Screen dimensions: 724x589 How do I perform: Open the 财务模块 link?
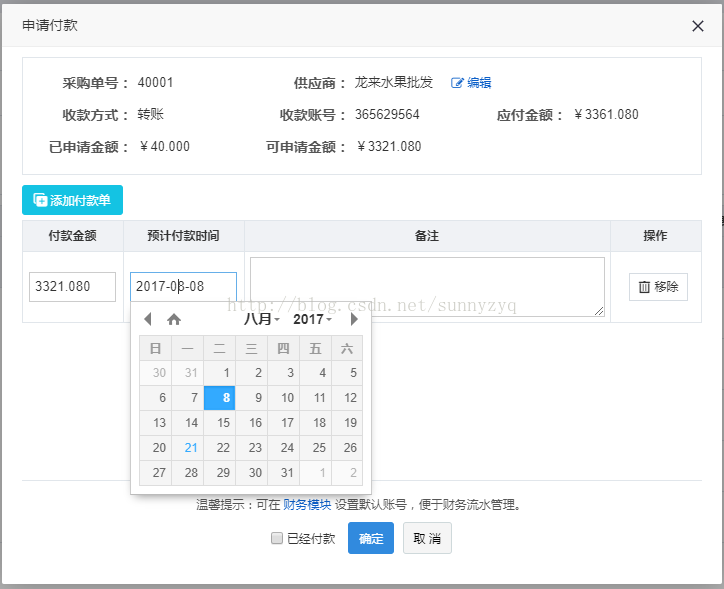[x=307, y=505]
